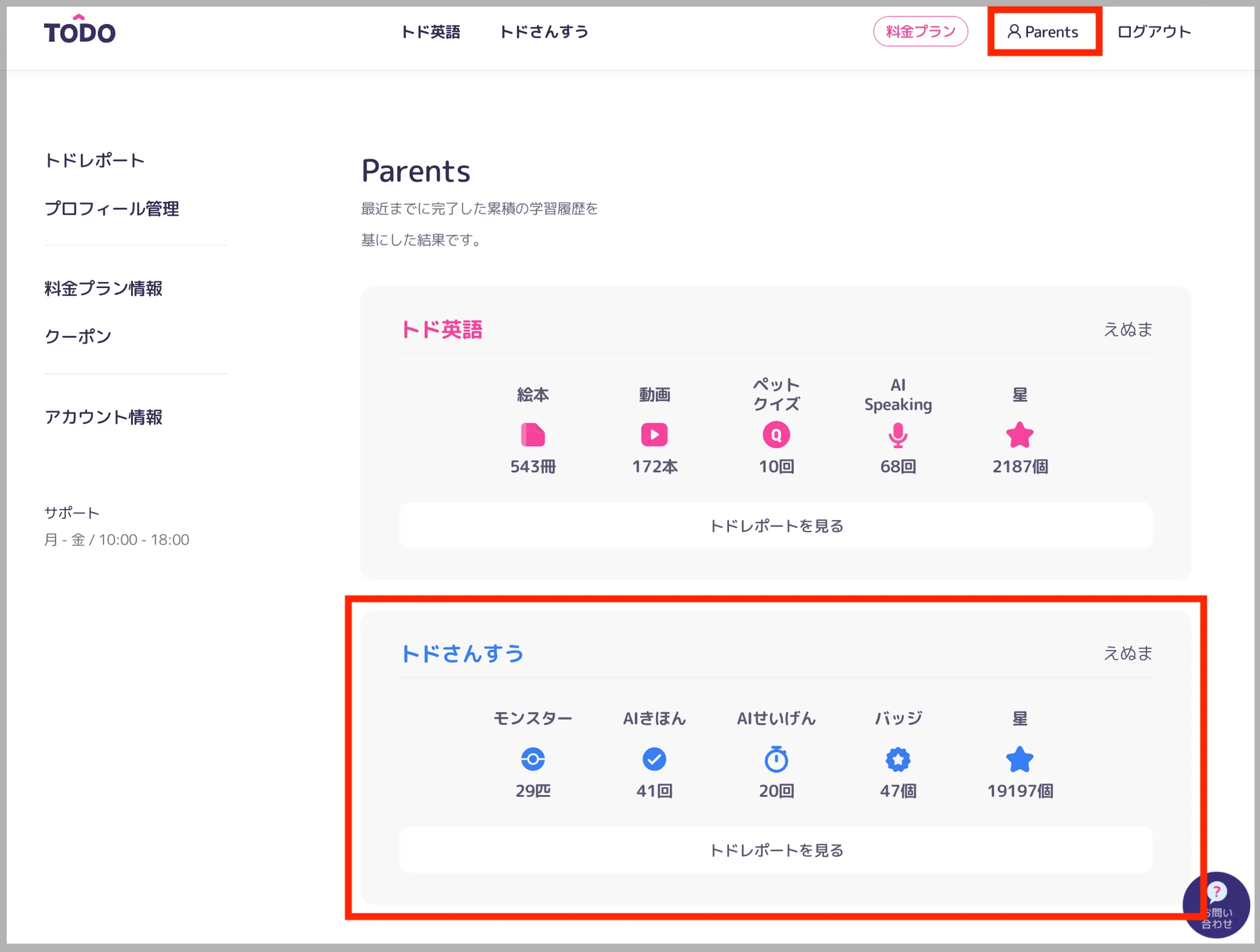This screenshot has width=1260, height=952.
Task: Click the pink star icon in トド英語
Action: (x=1019, y=434)
